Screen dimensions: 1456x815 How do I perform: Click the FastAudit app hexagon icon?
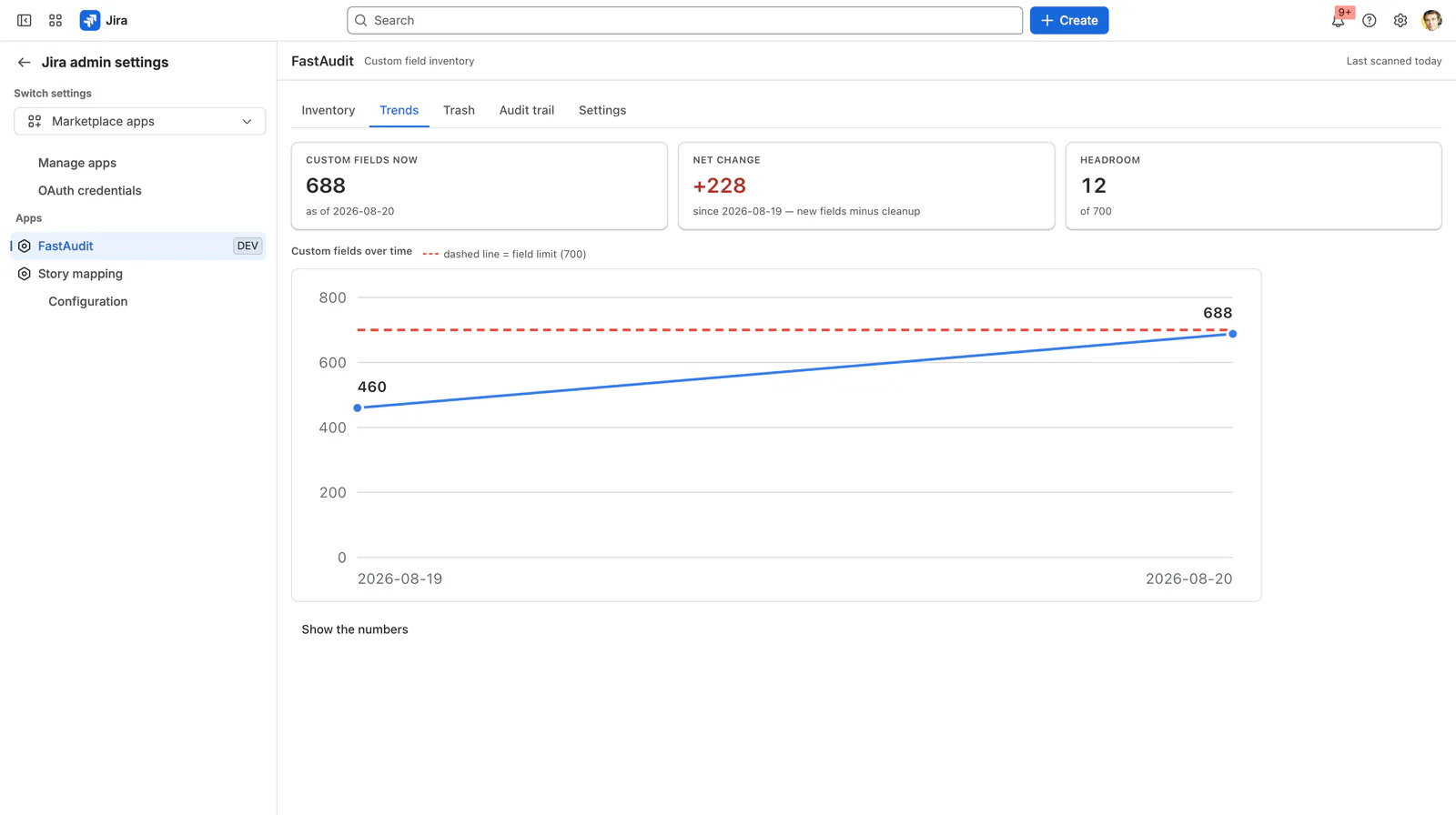tap(25, 246)
